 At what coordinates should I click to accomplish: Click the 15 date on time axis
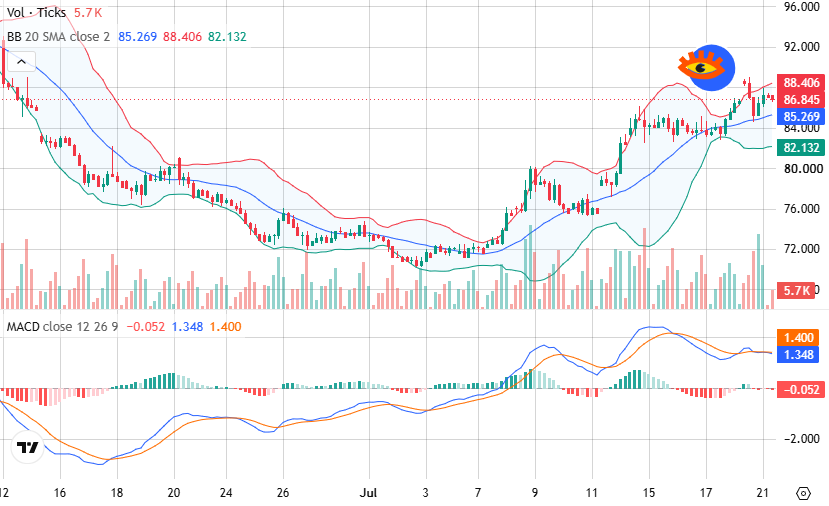[x=649, y=493]
